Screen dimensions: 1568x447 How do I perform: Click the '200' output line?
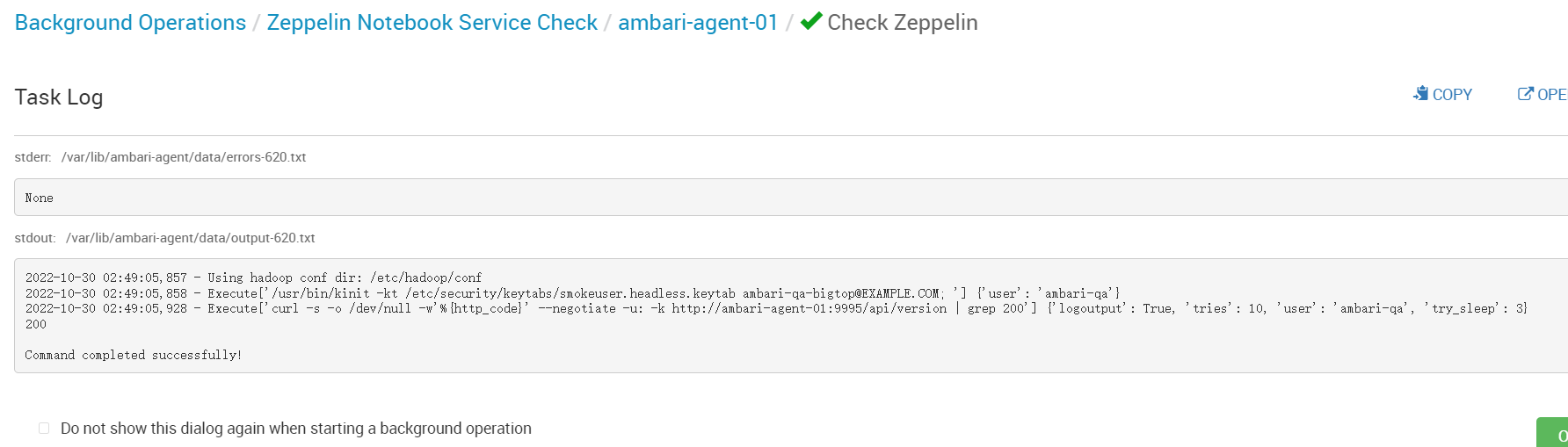(x=36, y=324)
